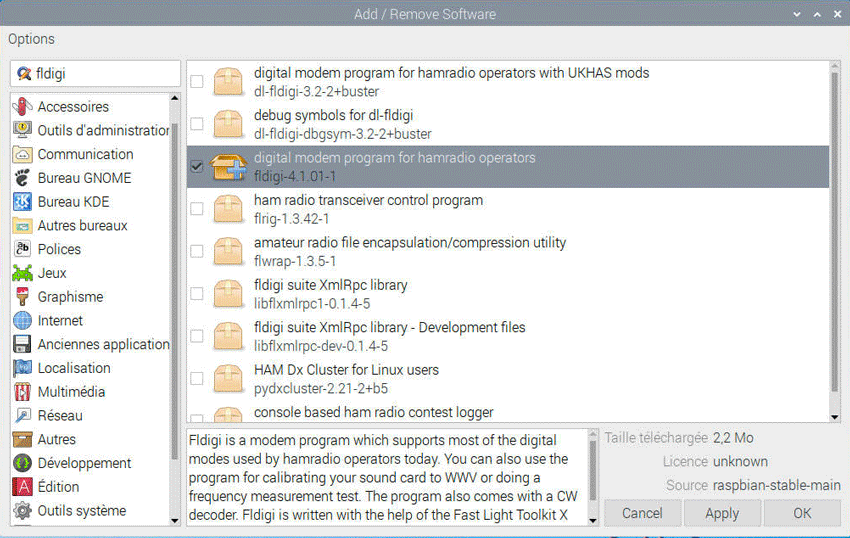
Task: Click the Anciennes applications floppy icon
Action: (x=22, y=344)
